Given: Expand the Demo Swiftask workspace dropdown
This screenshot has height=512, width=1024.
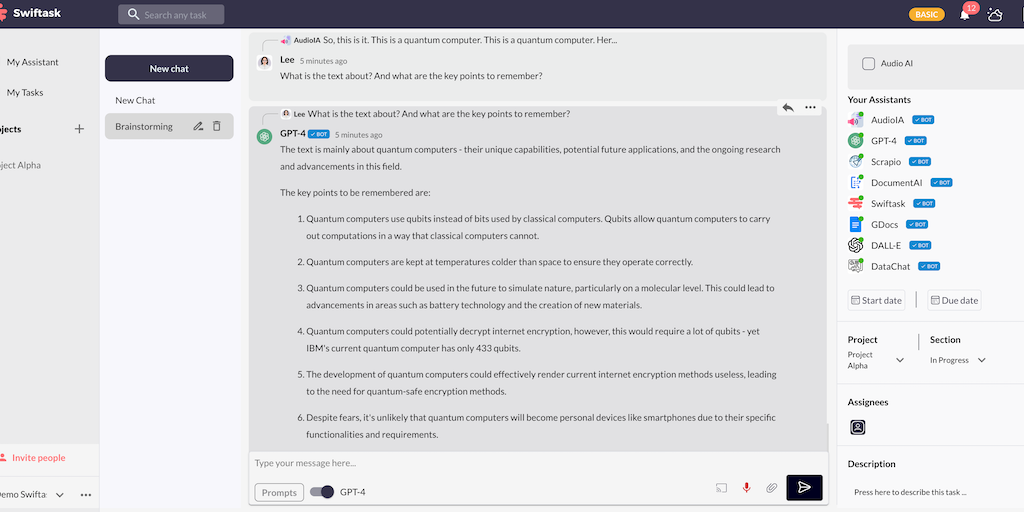Looking at the screenshot, I should (x=59, y=495).
